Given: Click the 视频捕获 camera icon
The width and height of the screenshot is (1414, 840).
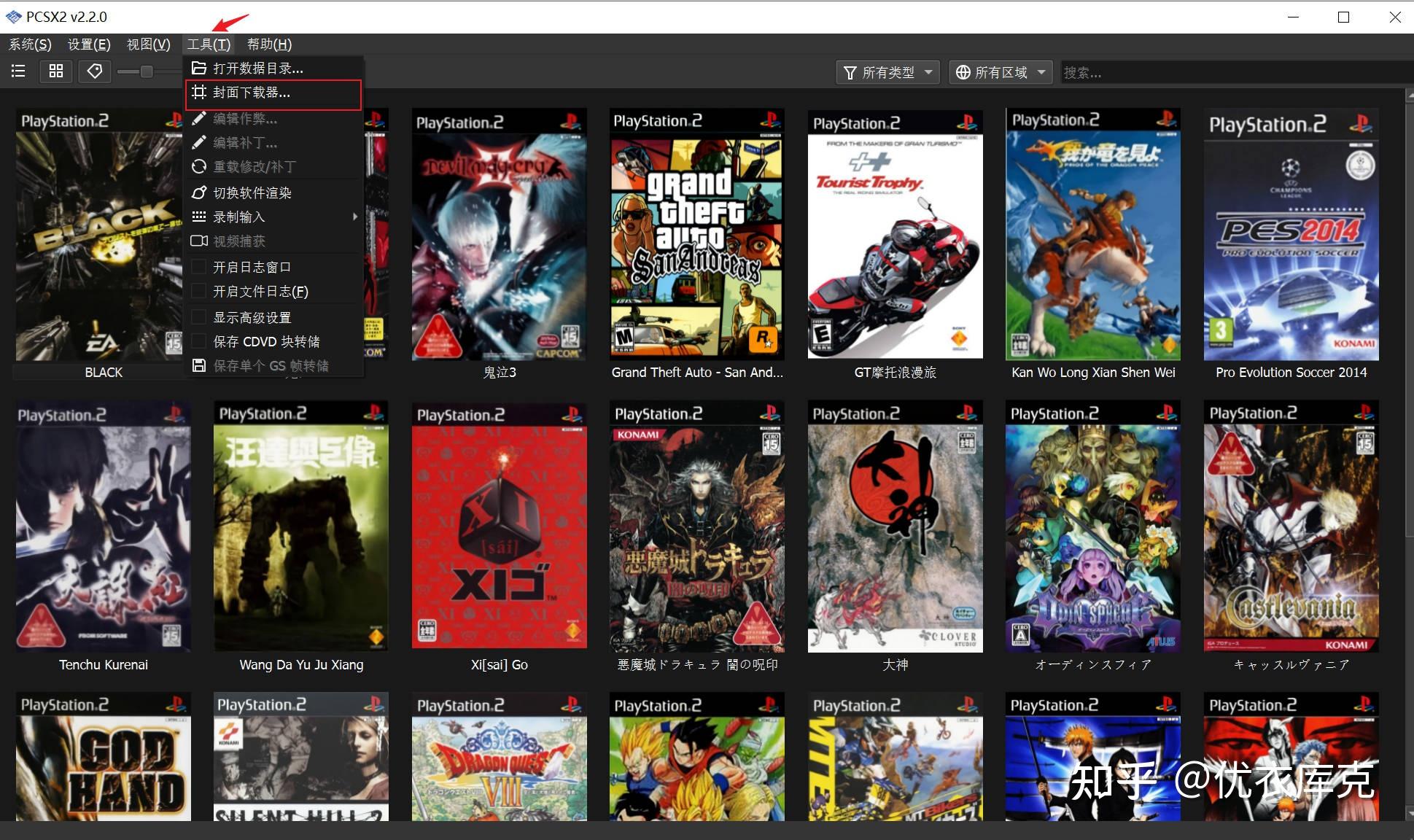Looking at the screenshot, I should coord(199,241).
